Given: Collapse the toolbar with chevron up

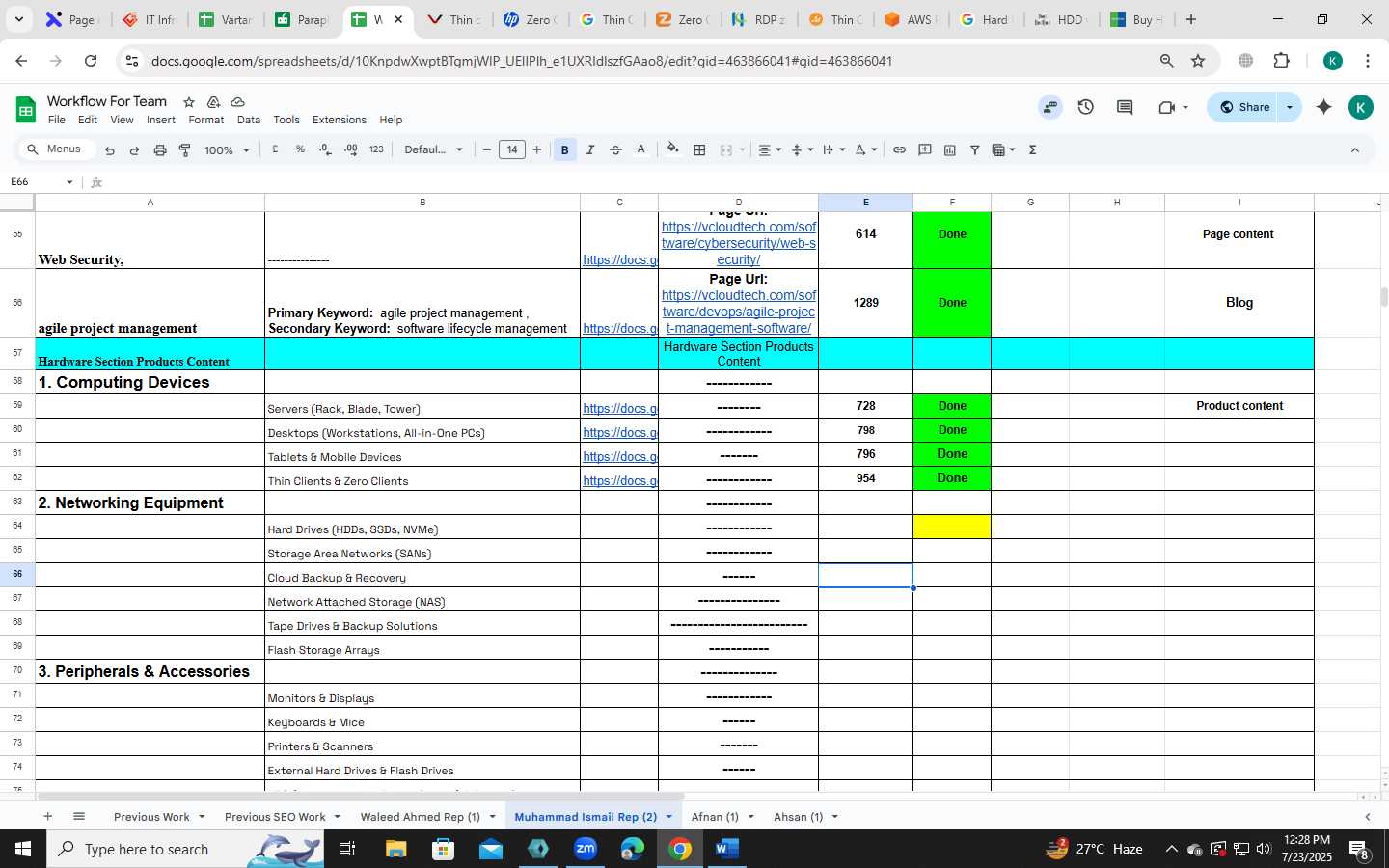Looking at the screenshot, I should pyautogui.click(x=1354, y=149).
